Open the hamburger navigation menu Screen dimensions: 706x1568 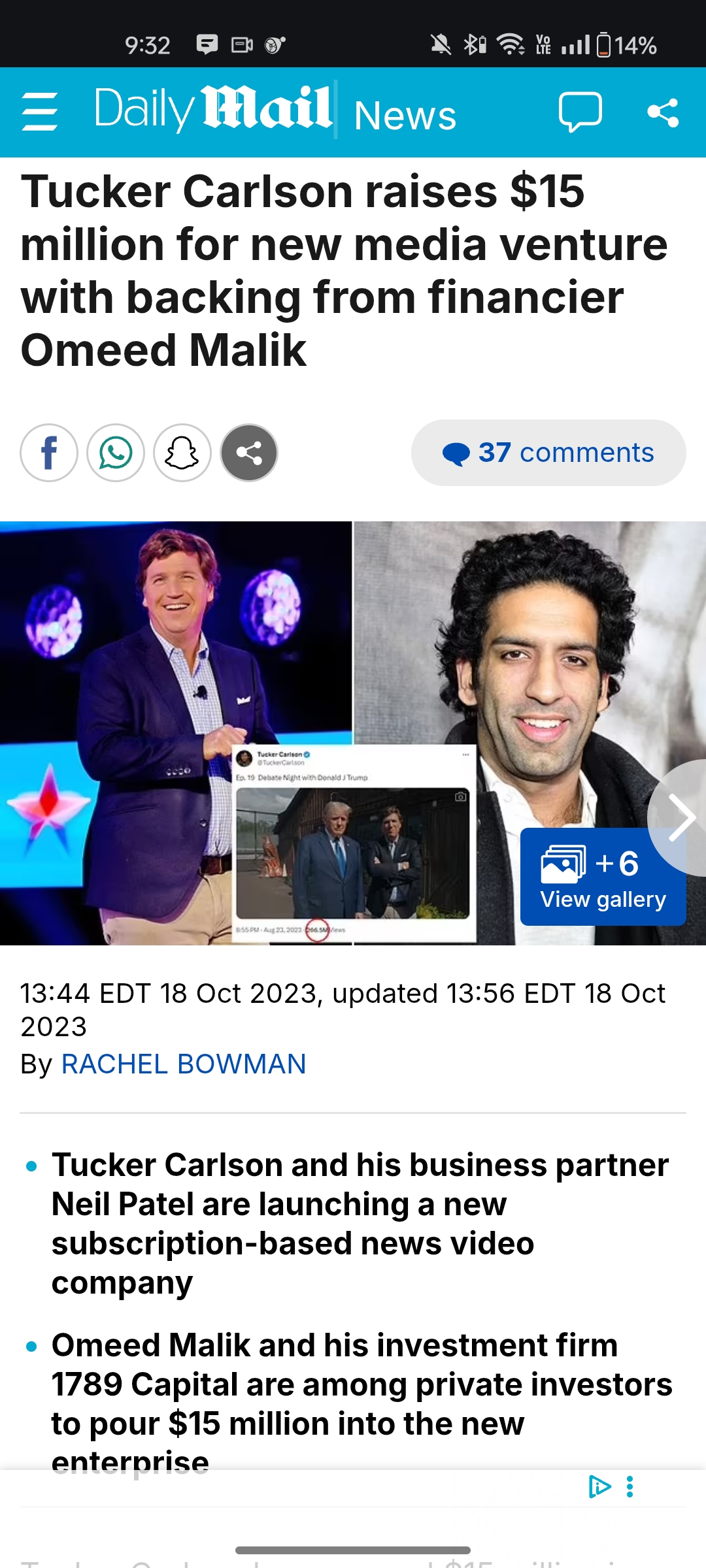point(40,112)
